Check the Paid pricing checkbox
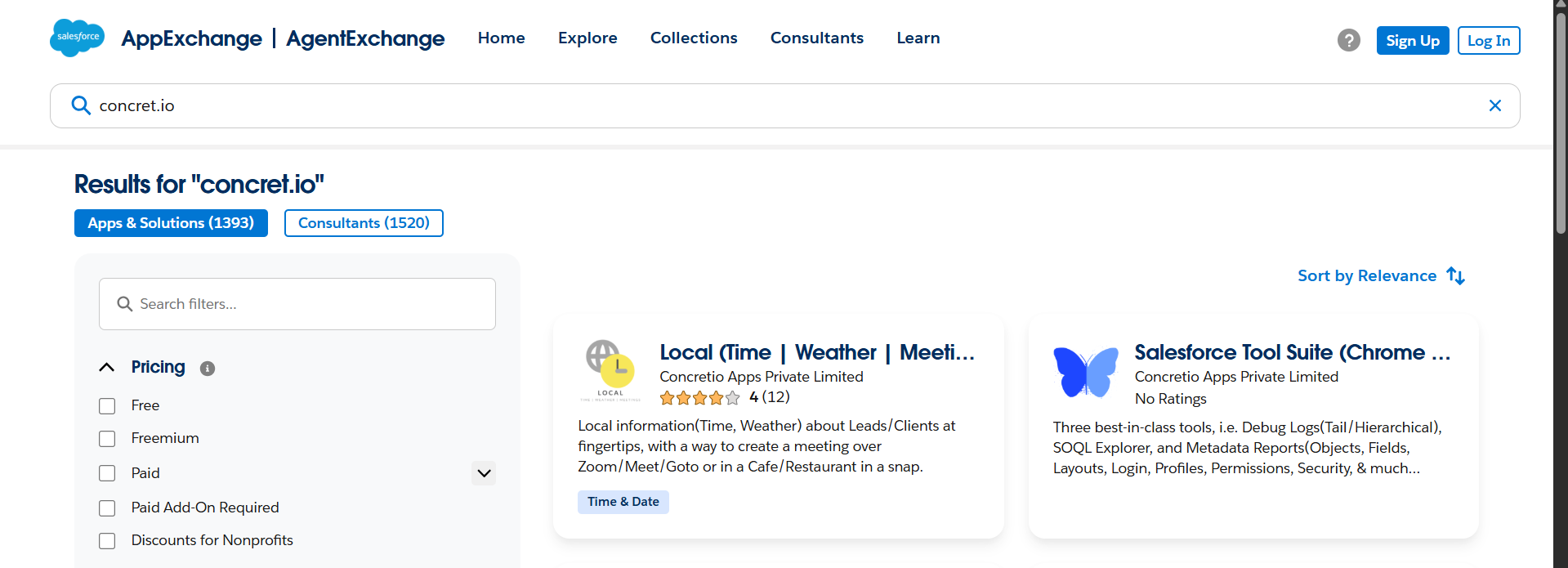Viewport: 1568px width, 568px height. [107, 473]
